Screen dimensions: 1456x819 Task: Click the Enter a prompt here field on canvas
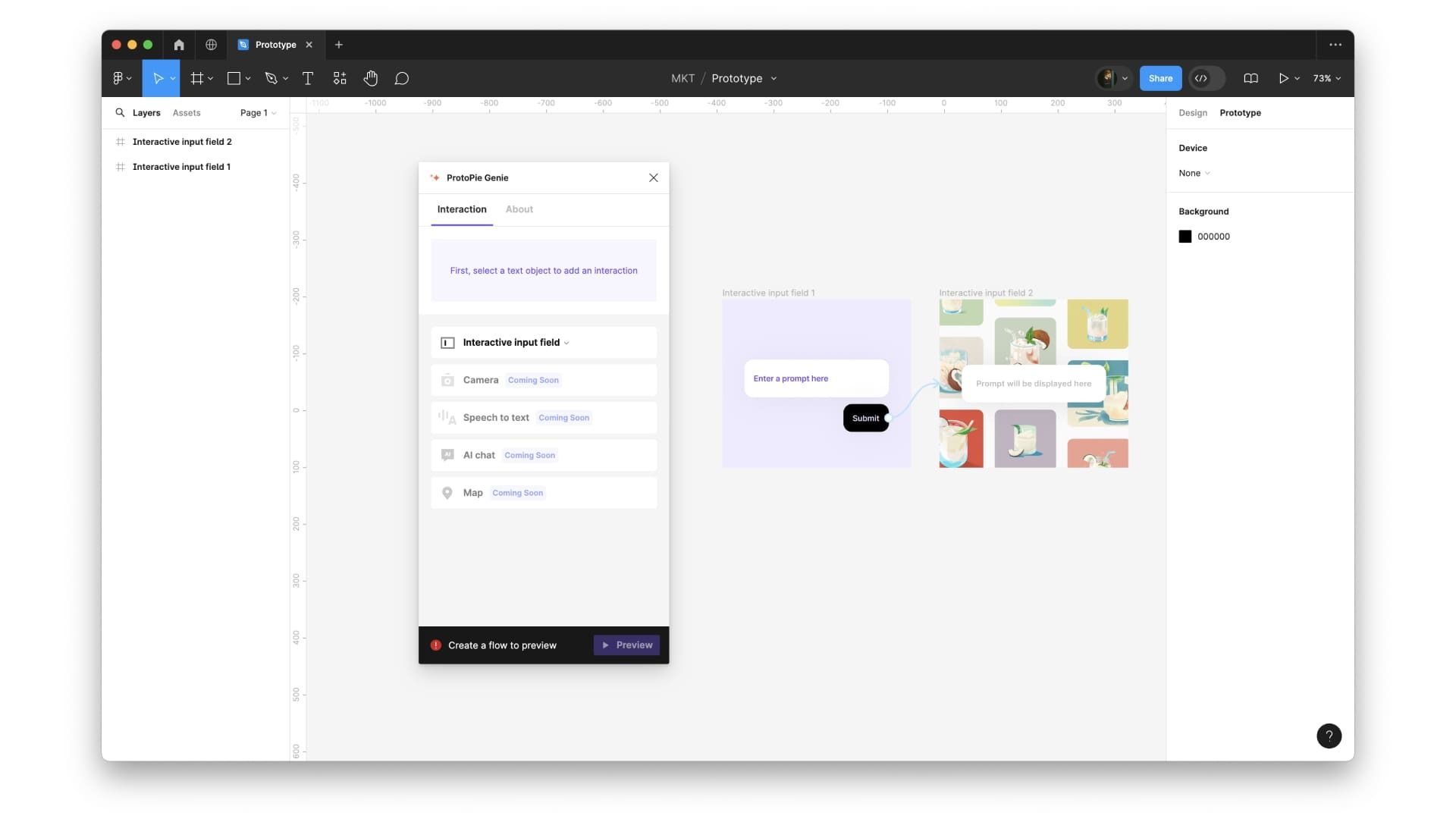tap(815, 378)
